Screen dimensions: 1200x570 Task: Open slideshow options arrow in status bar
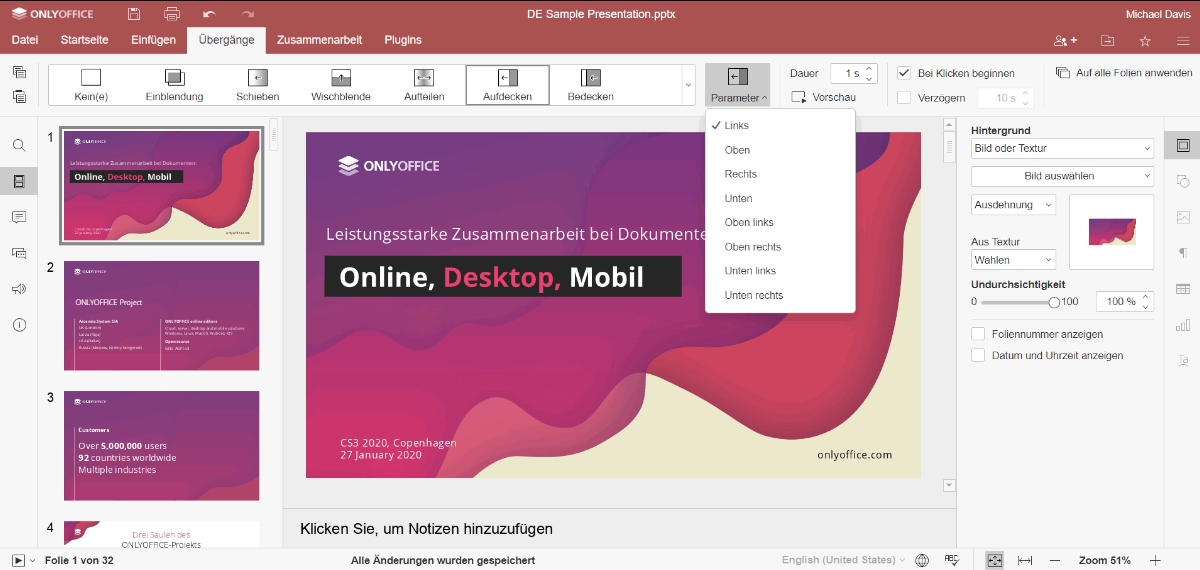click(33, 560)
